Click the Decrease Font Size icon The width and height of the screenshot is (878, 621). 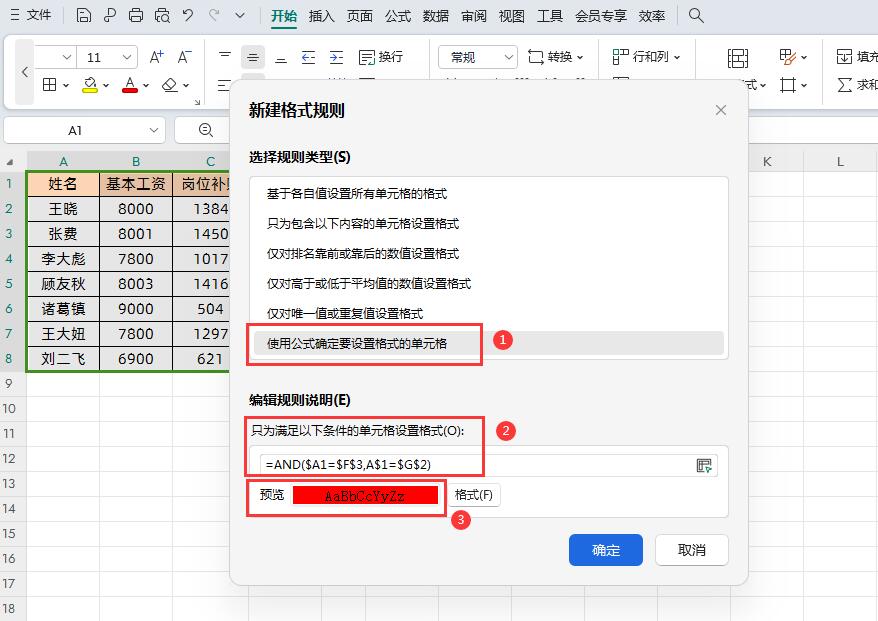[x=184, y=57]
